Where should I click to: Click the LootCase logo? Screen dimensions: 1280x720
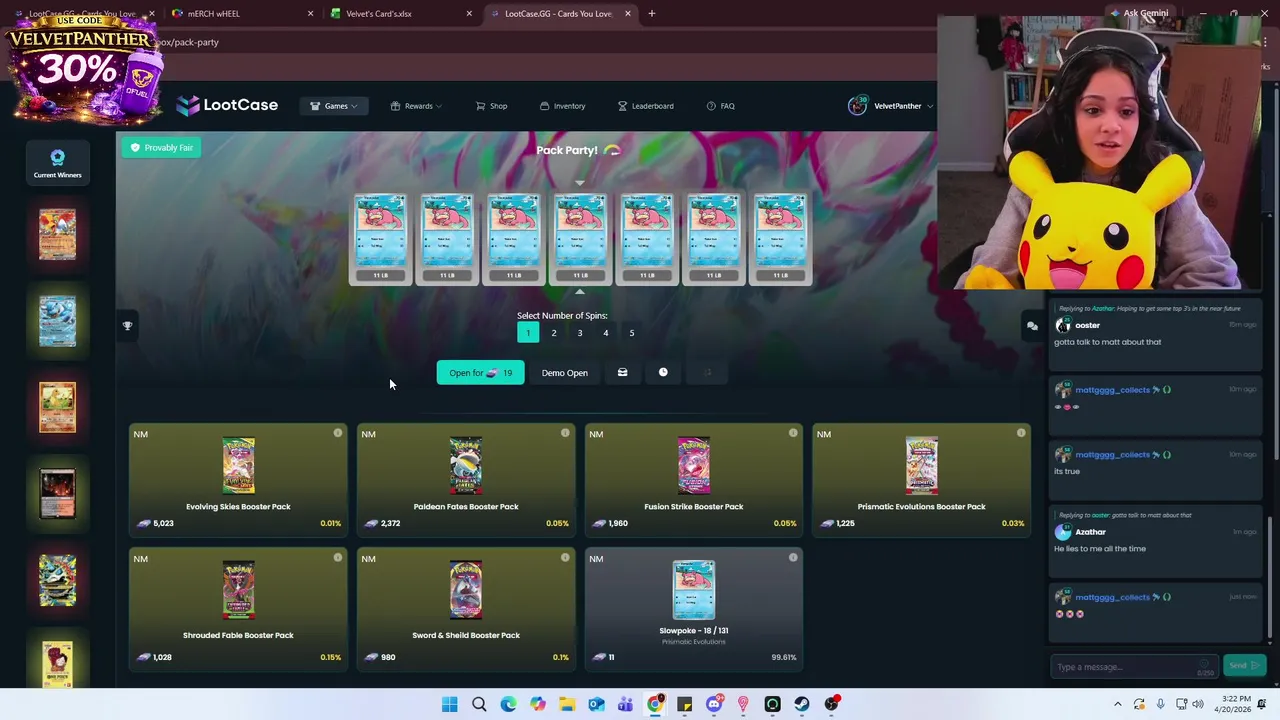[227, 105]
